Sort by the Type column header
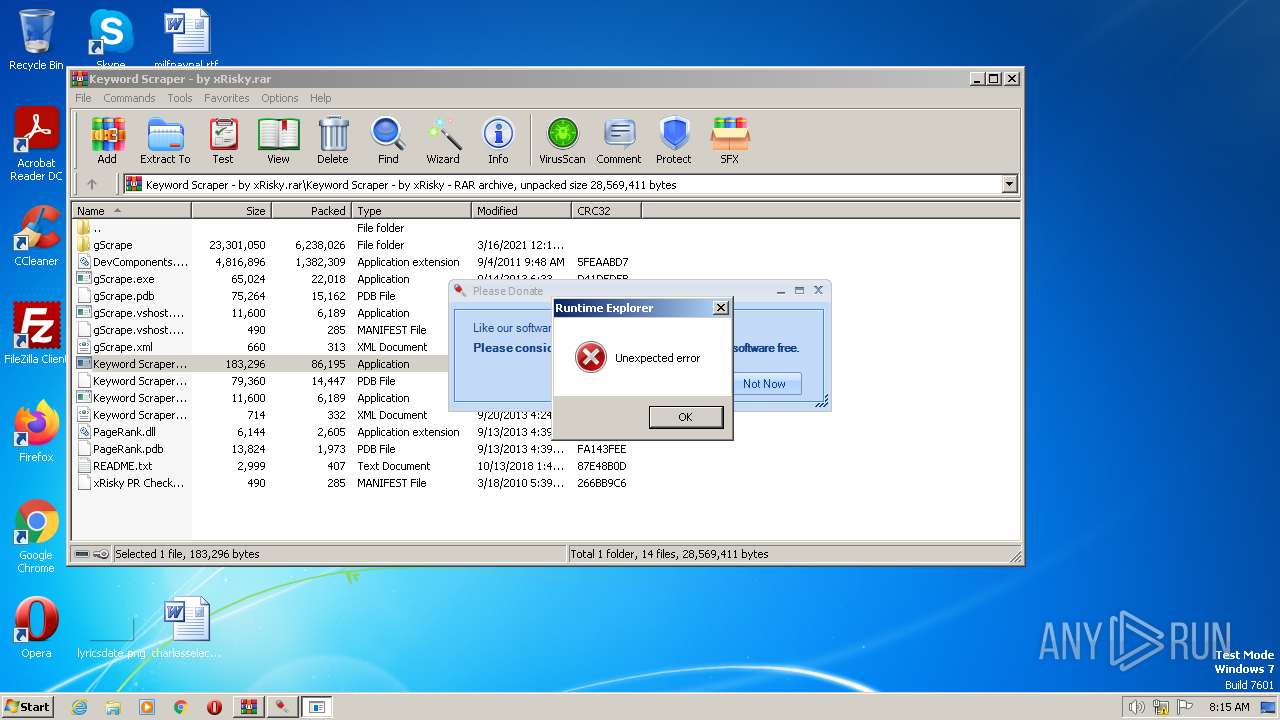 411,211
